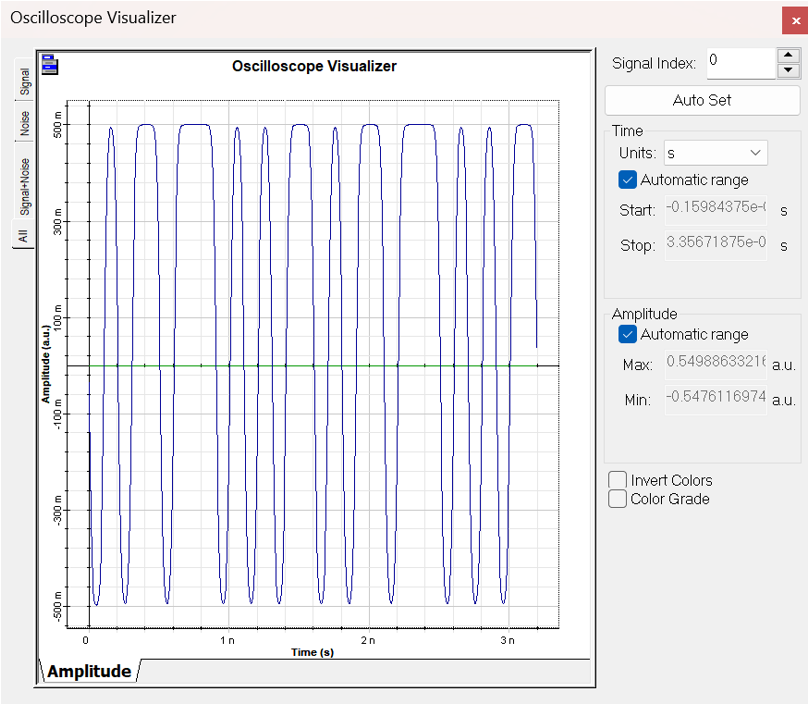Viewport: 810px width, 709px height.
Task: Select the All tab
Action: pos(24,236)
